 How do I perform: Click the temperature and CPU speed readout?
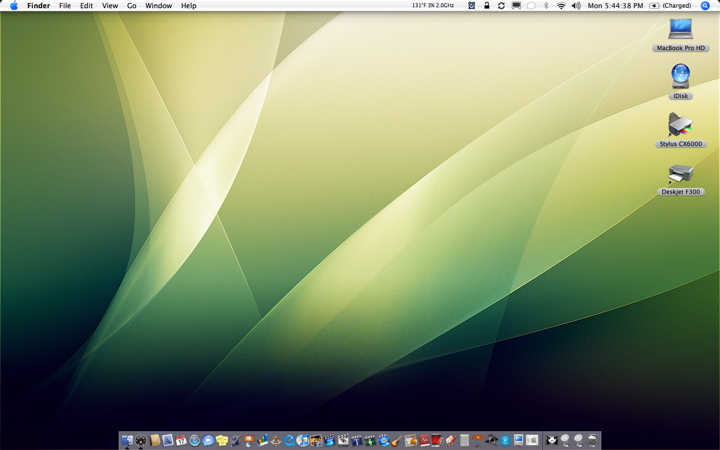click(433, 6)
